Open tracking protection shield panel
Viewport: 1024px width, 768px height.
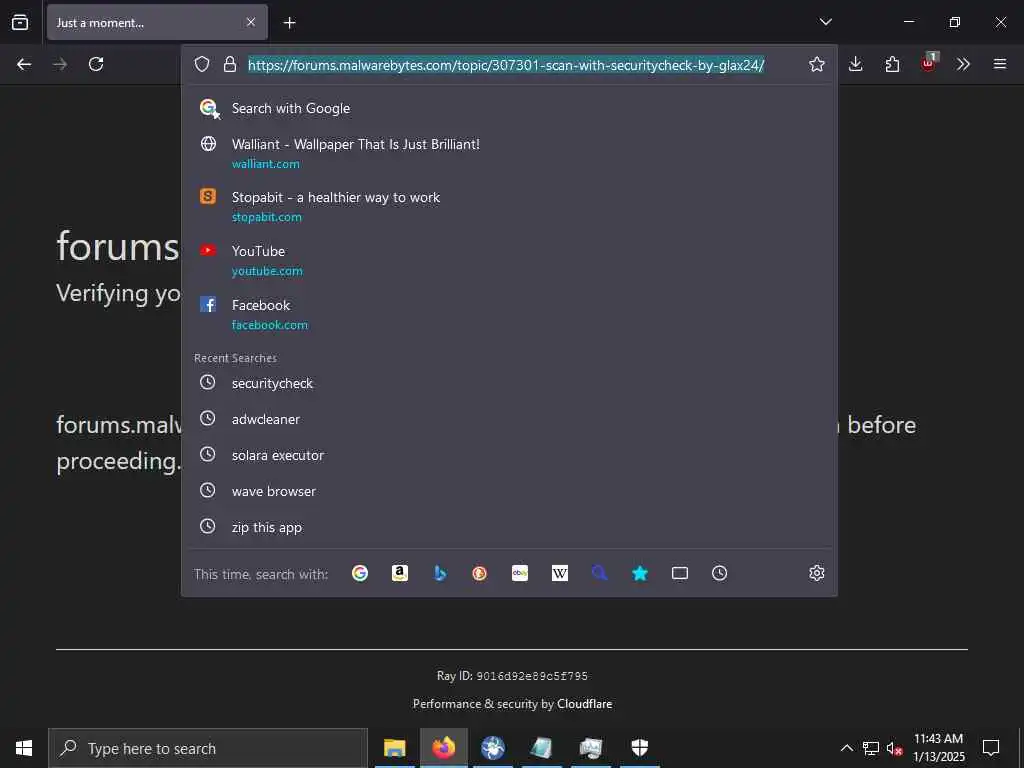point(202,64)
